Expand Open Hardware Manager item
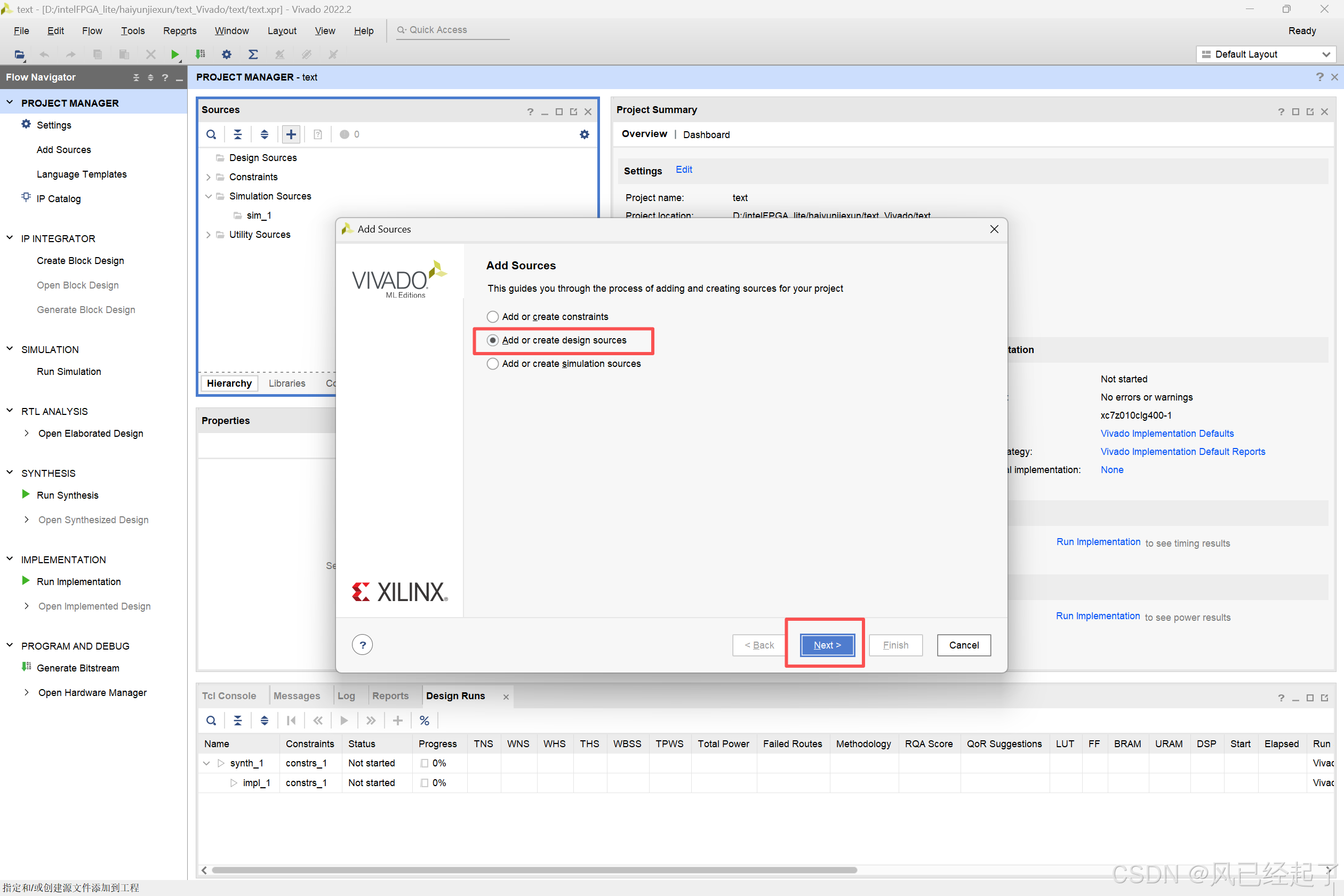 (x=27, y=692)
